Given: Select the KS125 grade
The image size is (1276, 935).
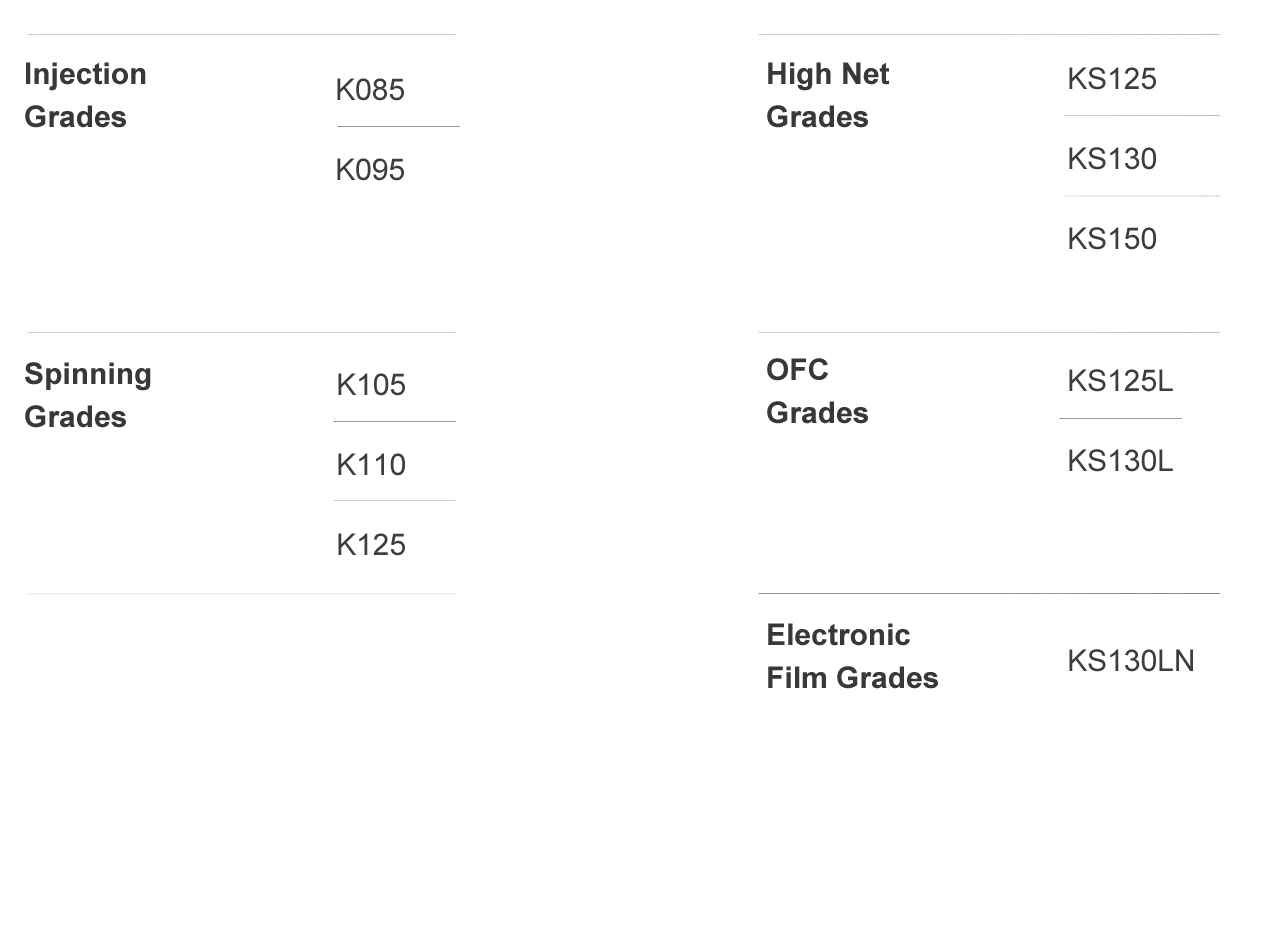Looking at the screenshot, I should tap(1111, 79).
